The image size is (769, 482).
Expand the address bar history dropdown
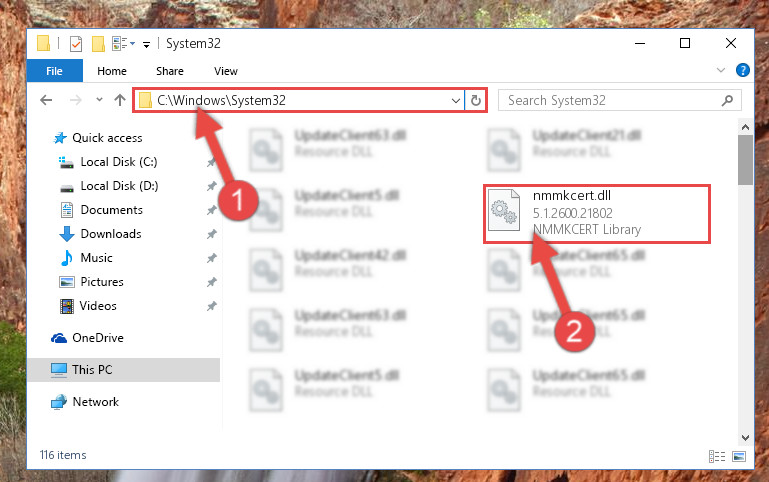(456, 101)
